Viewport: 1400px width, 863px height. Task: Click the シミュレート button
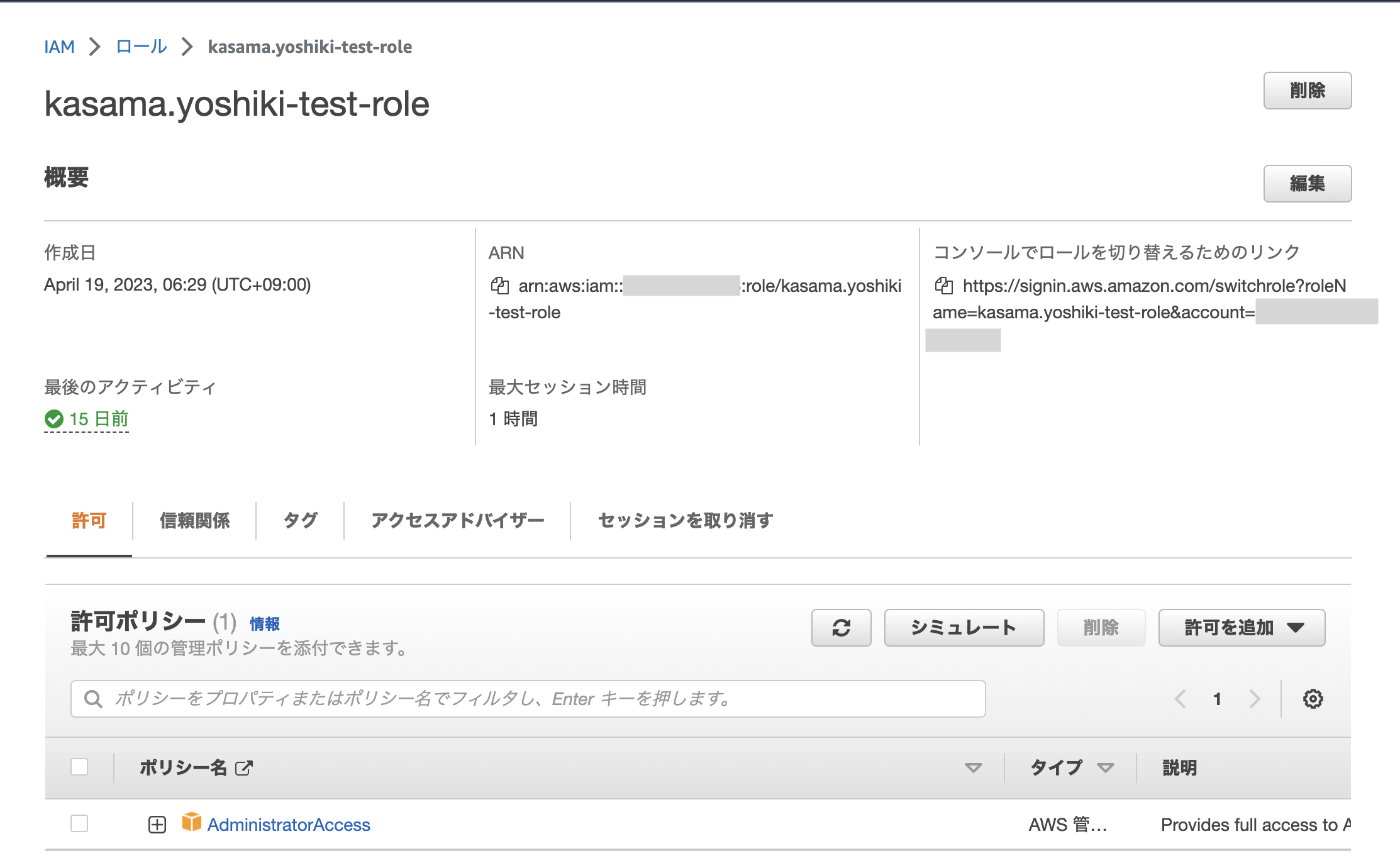[964, 627]
